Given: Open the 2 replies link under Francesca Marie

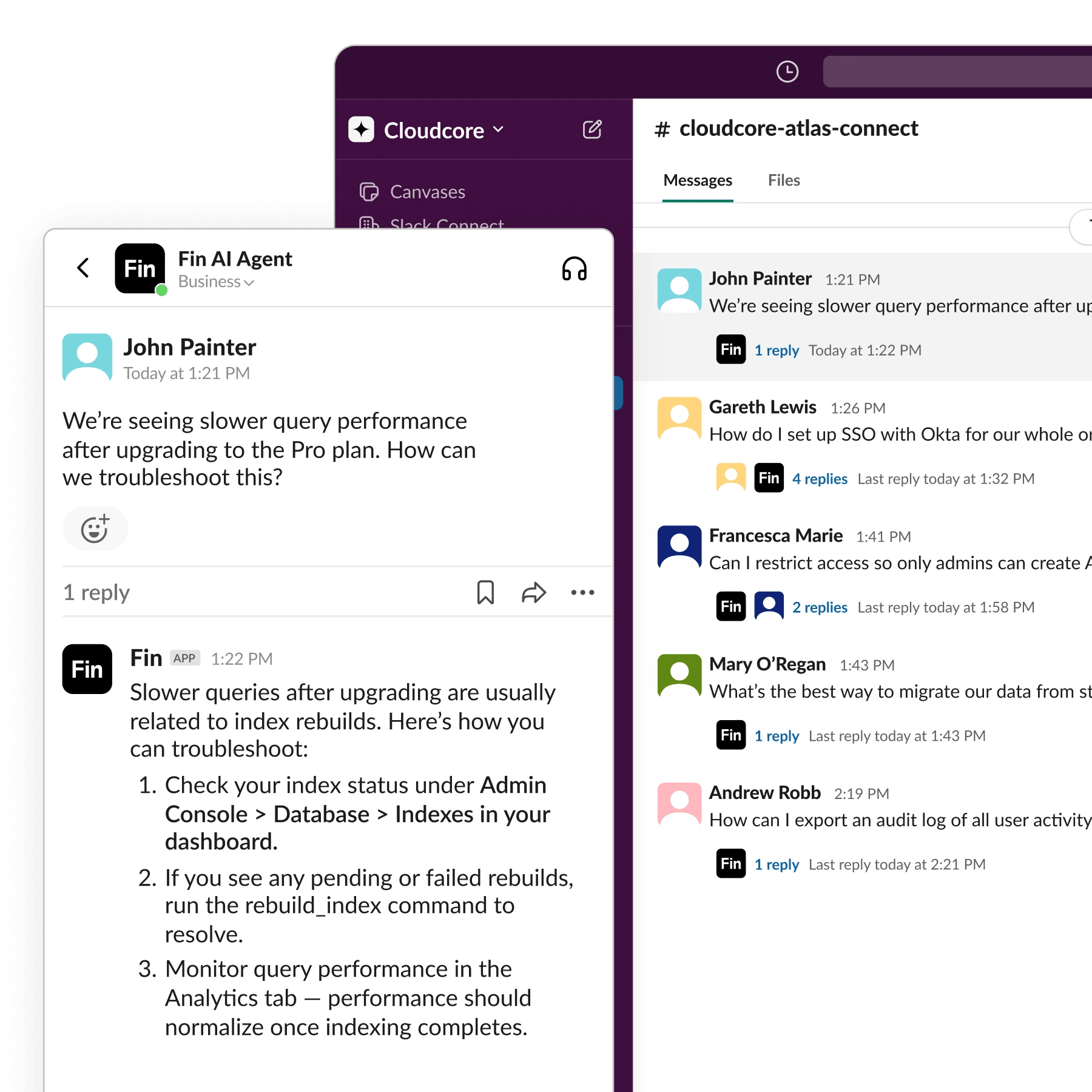Looking at the screenshot, I should point(820,607).
